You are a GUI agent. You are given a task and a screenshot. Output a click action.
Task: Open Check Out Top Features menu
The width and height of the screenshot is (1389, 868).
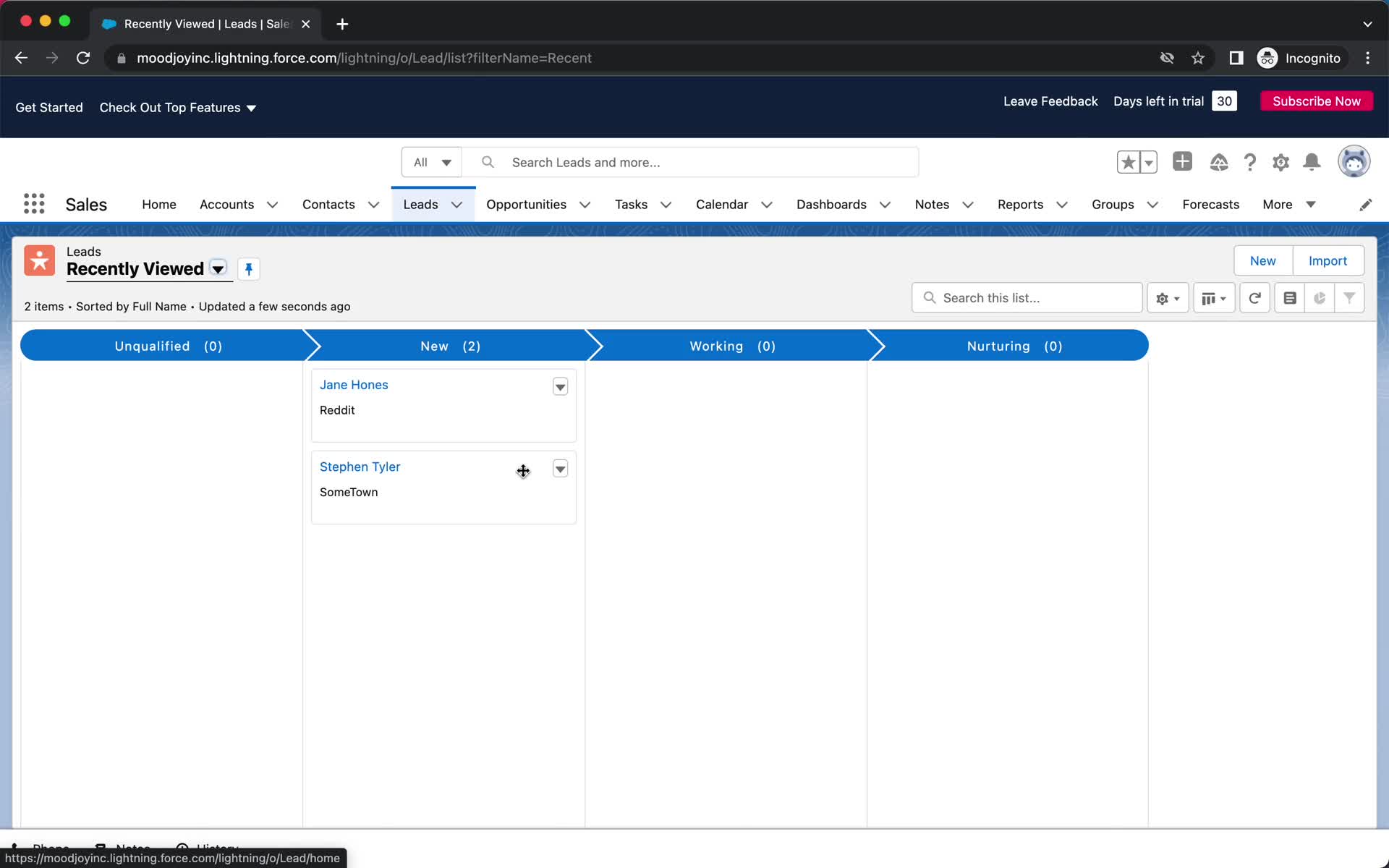pos(178,107)
